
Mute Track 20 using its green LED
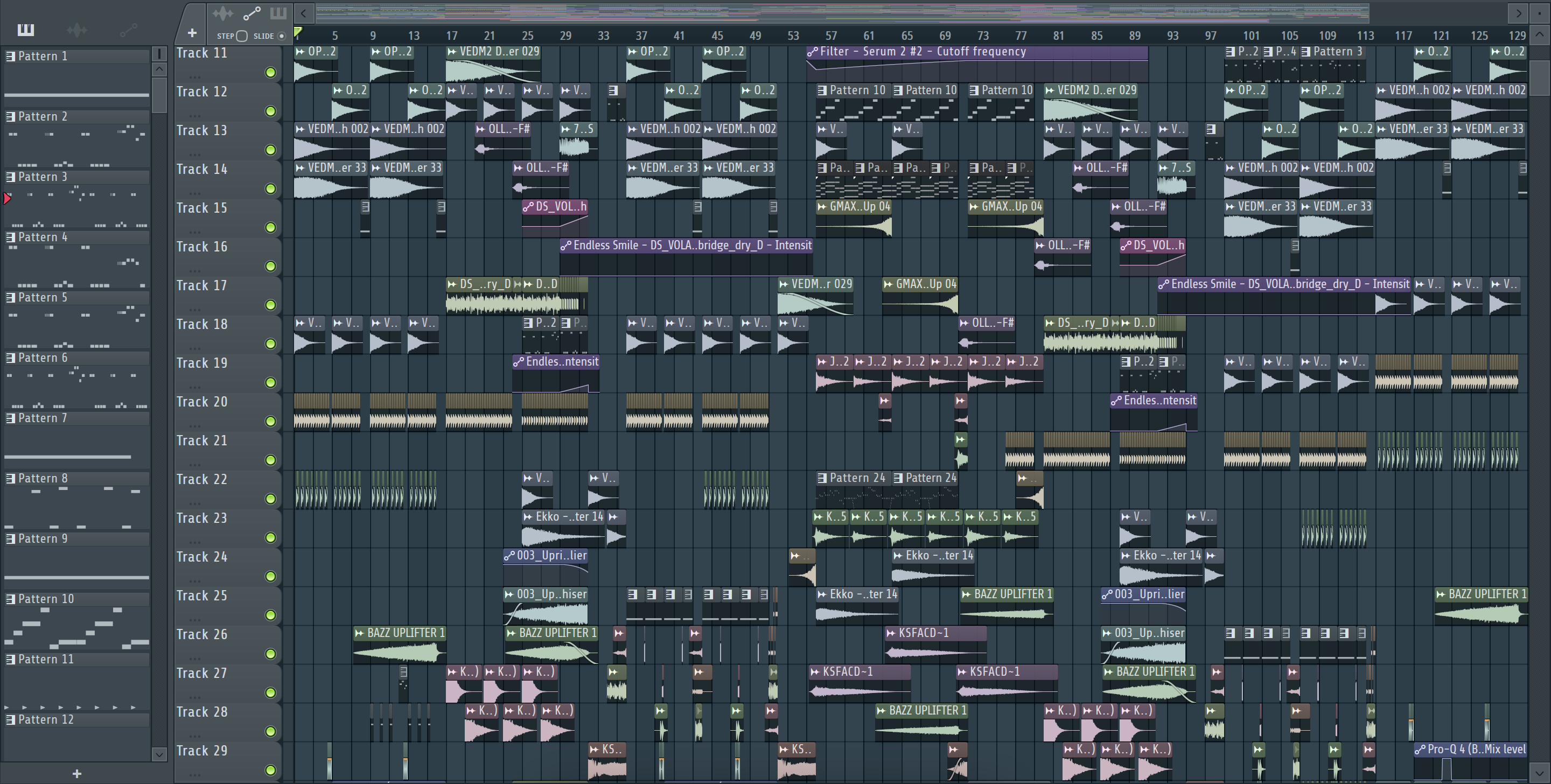click(271, 421)
